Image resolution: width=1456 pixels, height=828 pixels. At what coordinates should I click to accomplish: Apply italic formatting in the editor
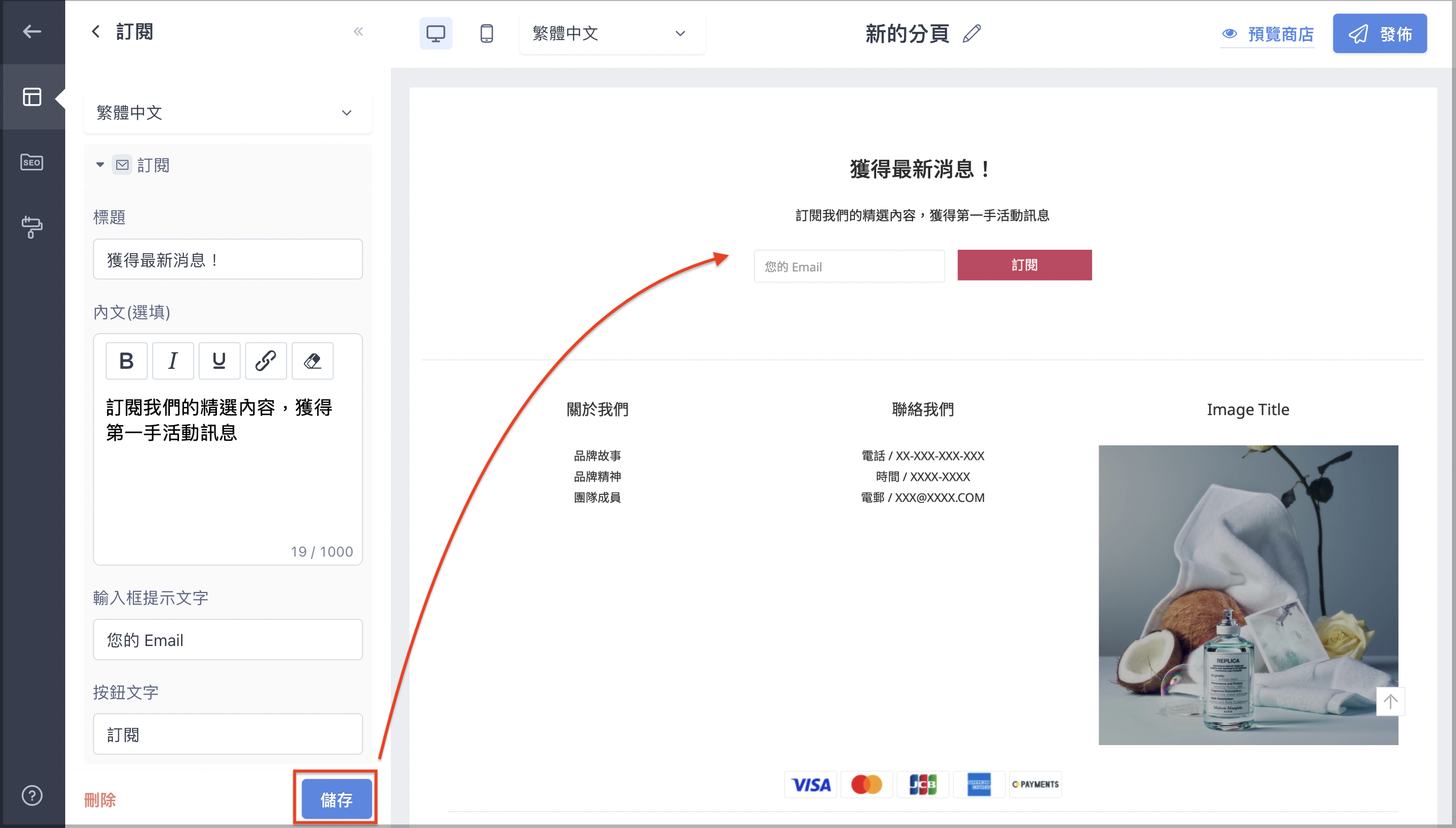tap(173, 360)
